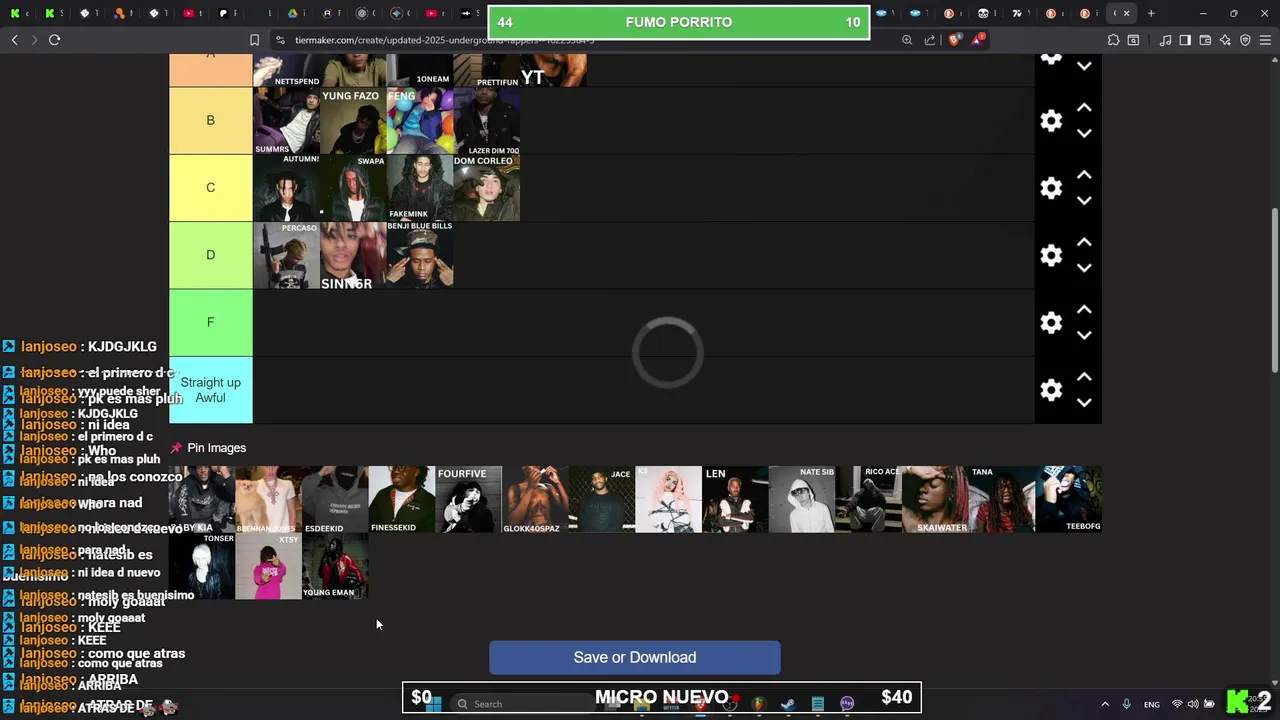
Task: Select YUNG FAZO image in B tier
Action: coord(353,121)
